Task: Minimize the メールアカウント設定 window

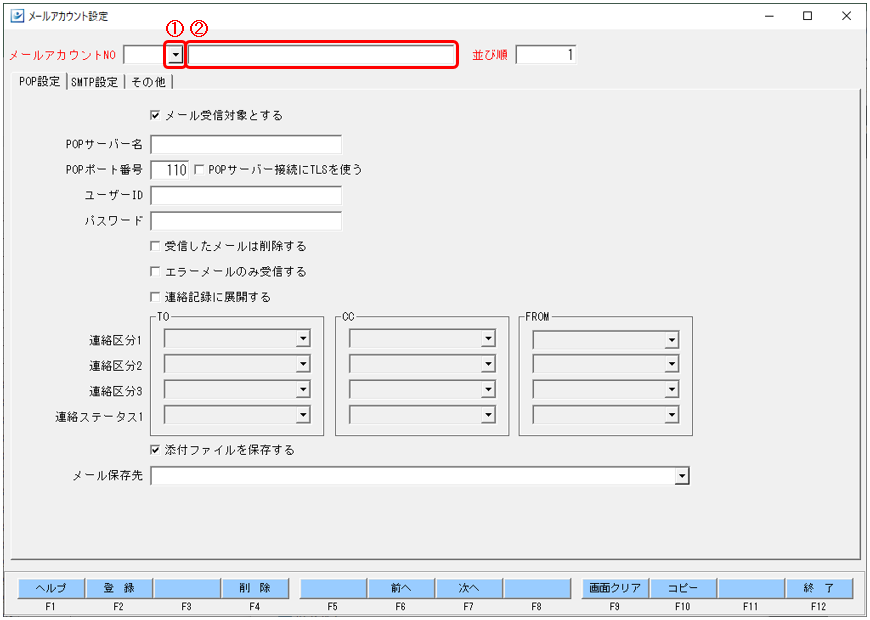Action: (769, 16)
